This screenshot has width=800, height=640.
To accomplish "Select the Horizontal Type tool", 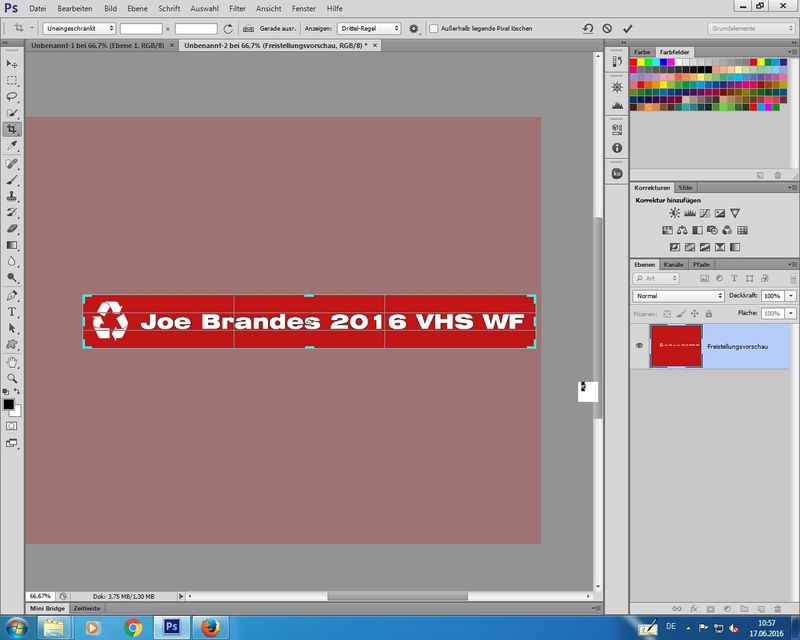I will pos(12,312).
